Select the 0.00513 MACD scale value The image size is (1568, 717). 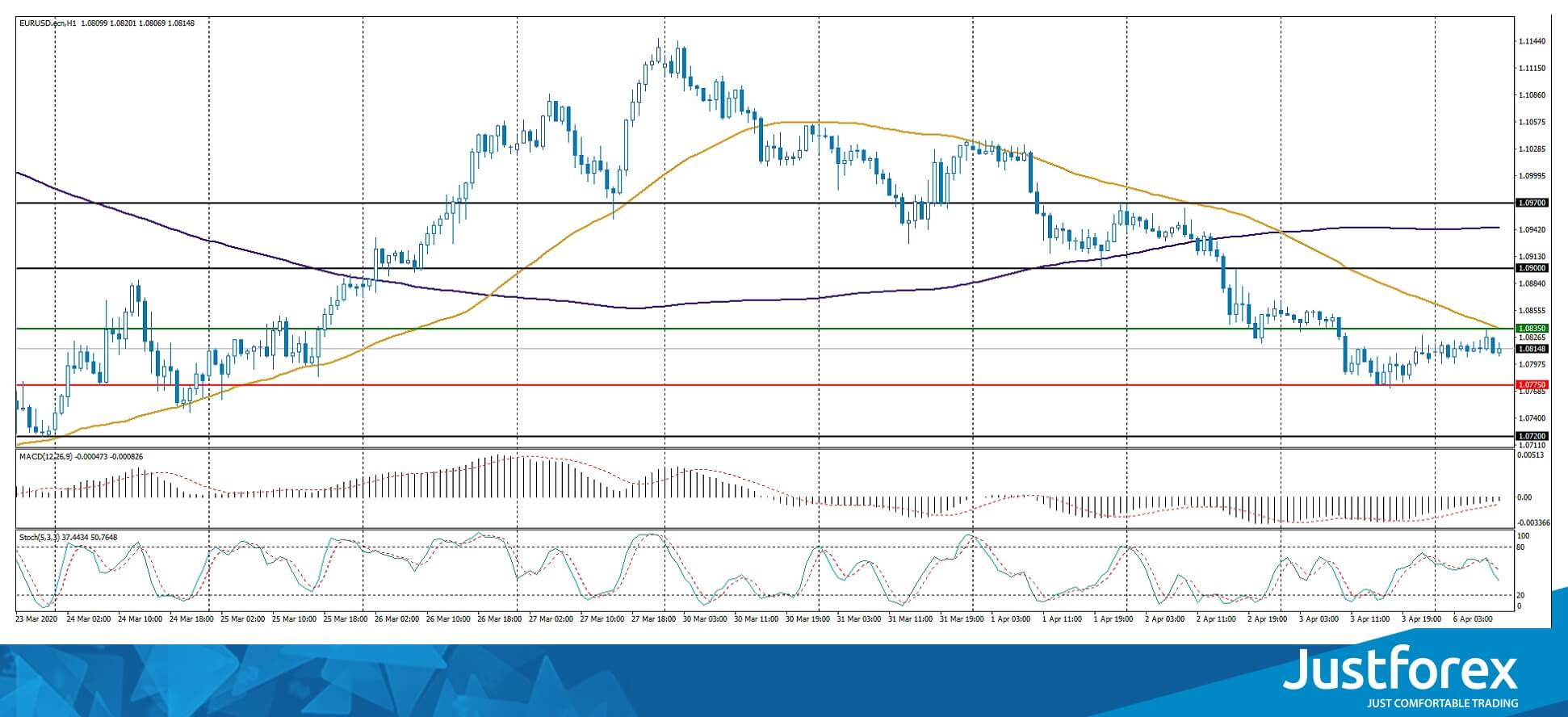(1530, 455)
